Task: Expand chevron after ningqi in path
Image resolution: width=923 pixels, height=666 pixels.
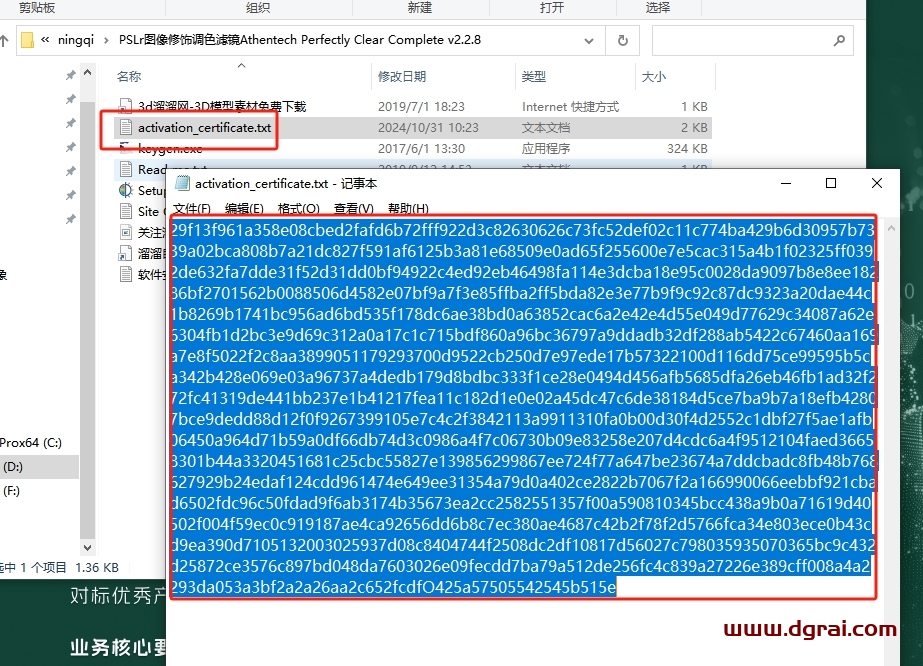Action: click(x=106, y=40)
